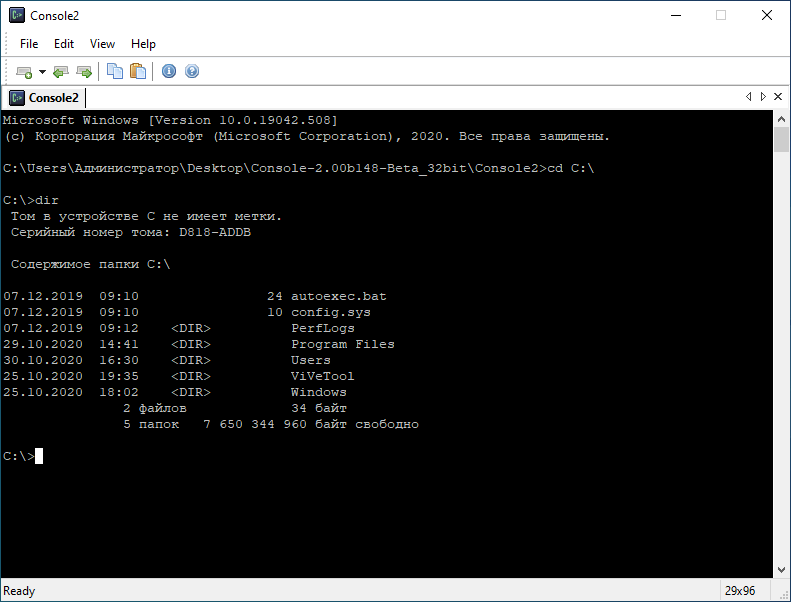Click the <DIR> marker of PerfLogs row
This screenshot has width=791, height=602.
pos(191,328)
